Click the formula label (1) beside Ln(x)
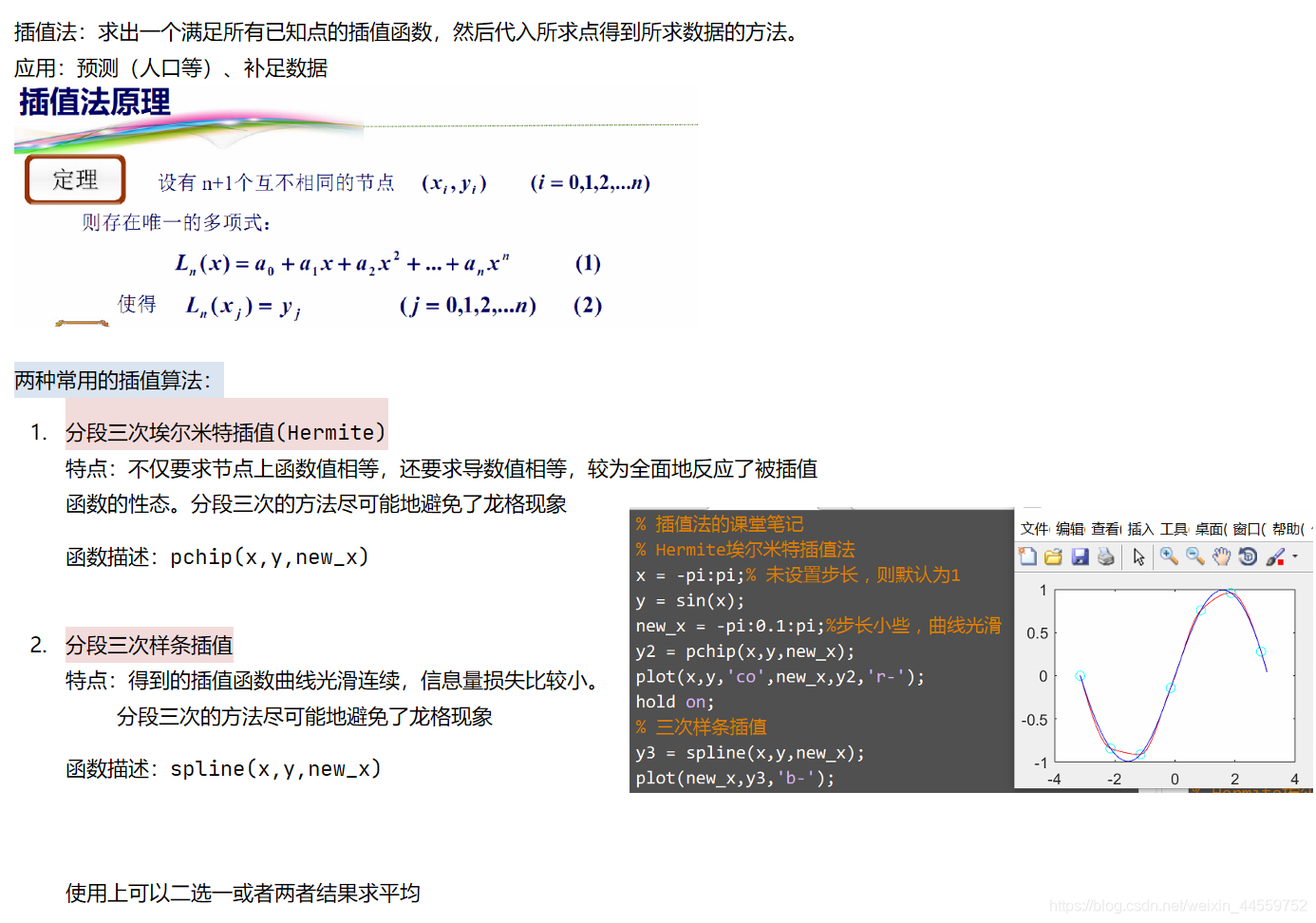Screen dimensions: 1316x923 (x=588, y=263)
